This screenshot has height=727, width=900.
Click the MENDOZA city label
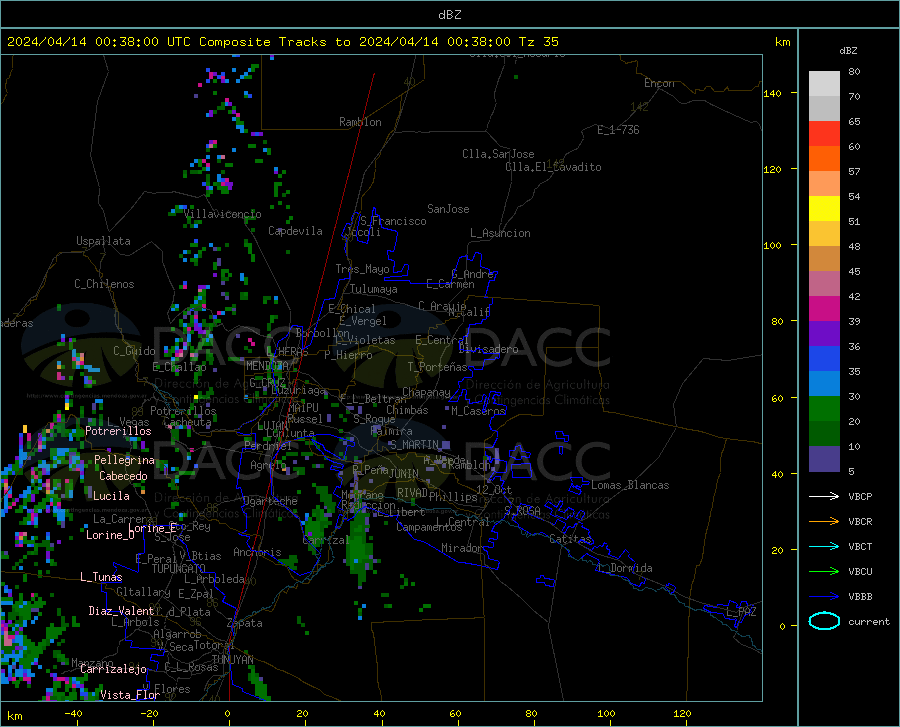click(267, 366)
